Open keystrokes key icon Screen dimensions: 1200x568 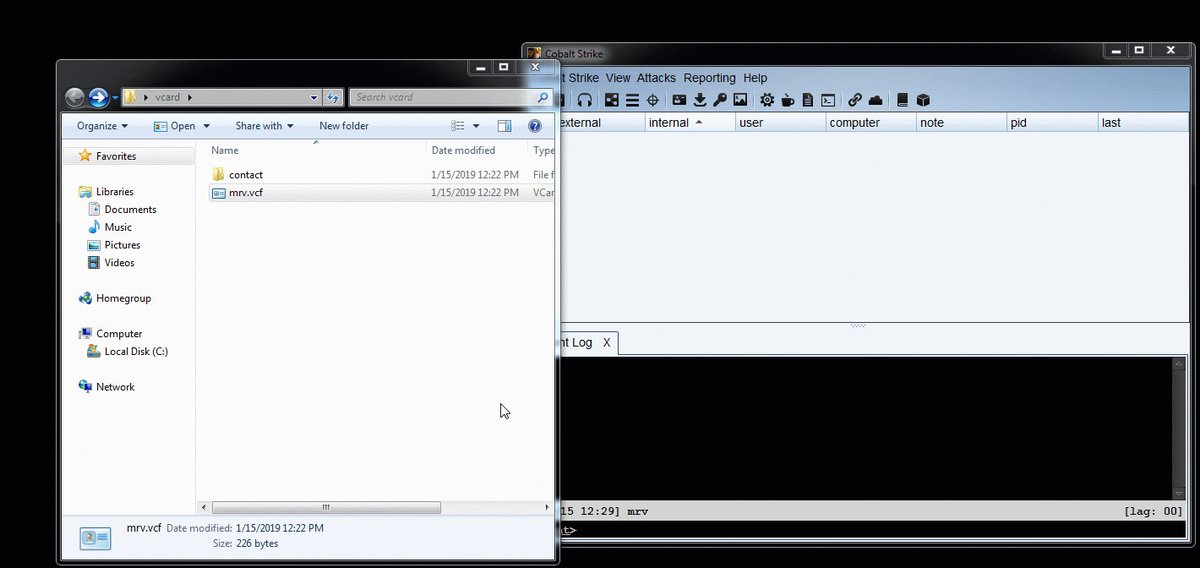(x=720, y=100)
